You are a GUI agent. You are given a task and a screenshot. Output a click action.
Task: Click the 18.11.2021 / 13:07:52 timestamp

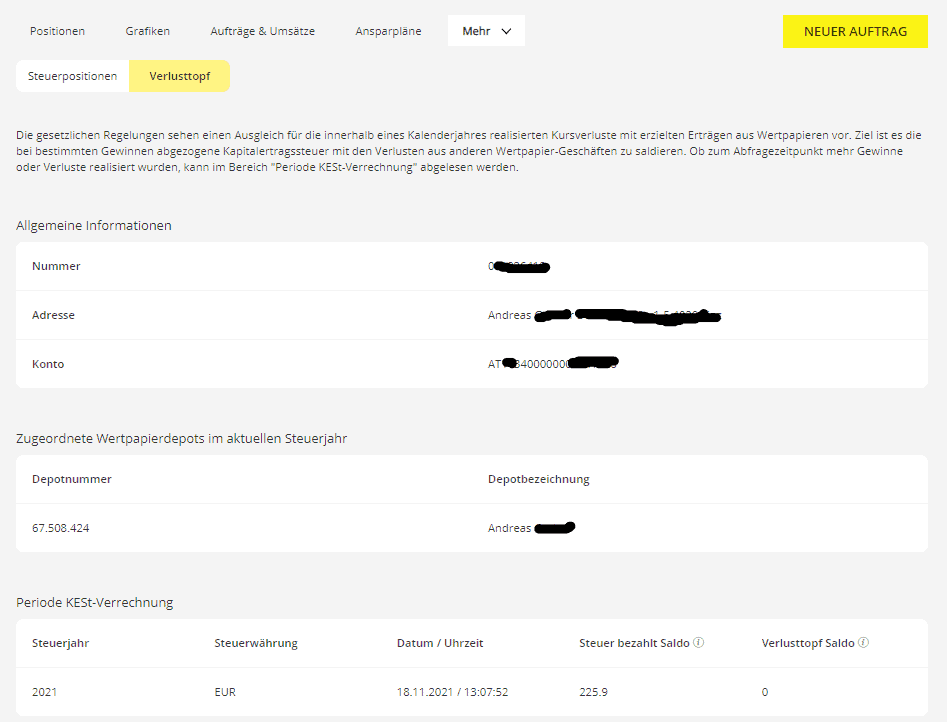452,692
